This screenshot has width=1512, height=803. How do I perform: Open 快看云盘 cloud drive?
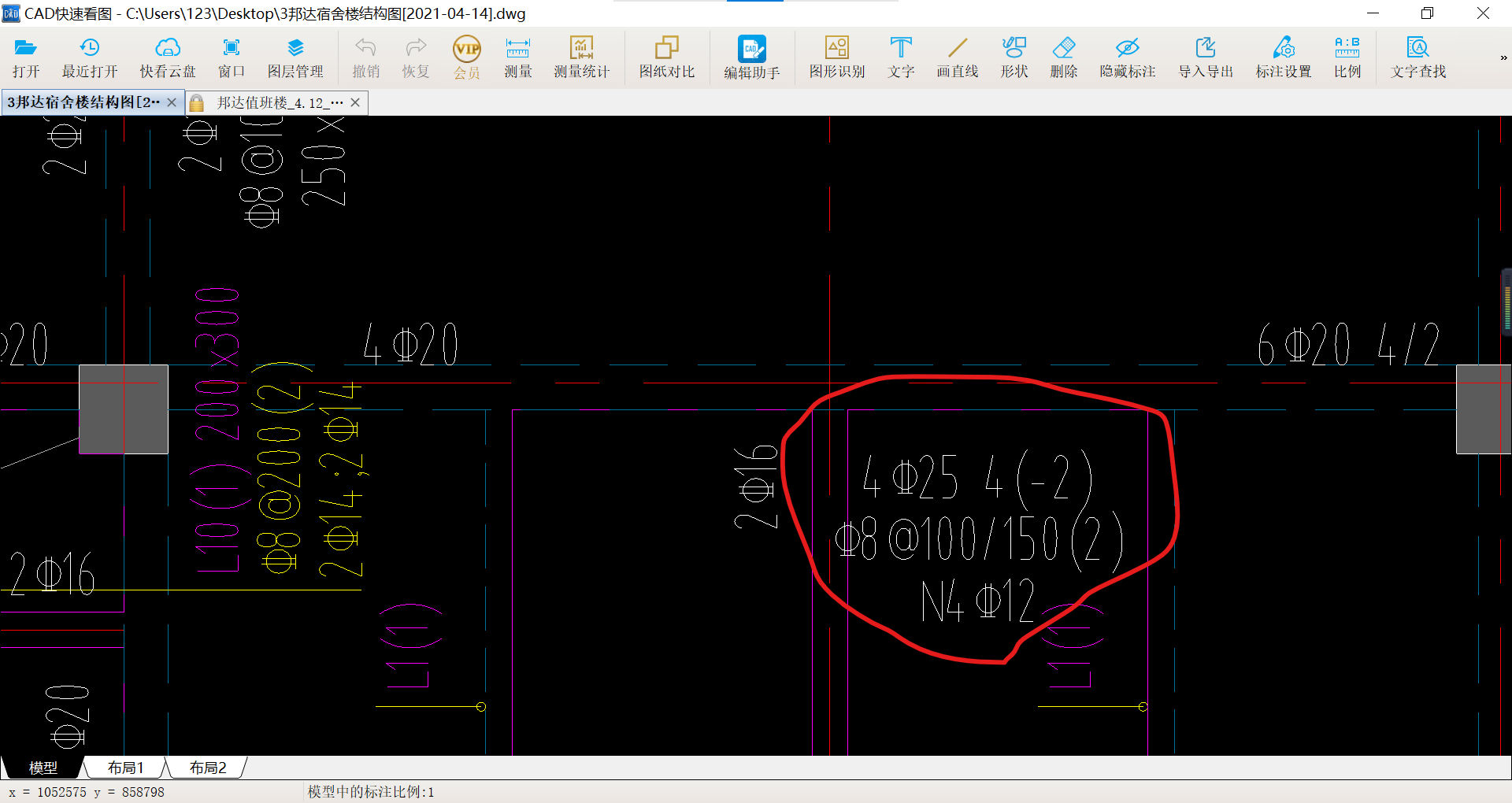coord(168,57)
